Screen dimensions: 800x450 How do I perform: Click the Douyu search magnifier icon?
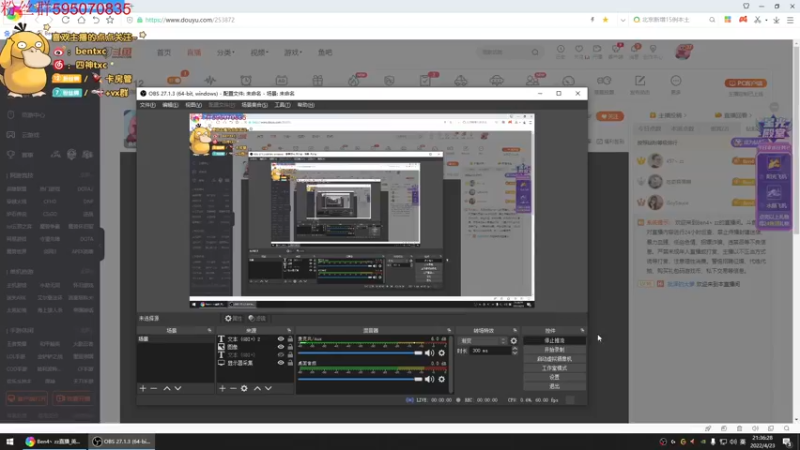(535, 52)
